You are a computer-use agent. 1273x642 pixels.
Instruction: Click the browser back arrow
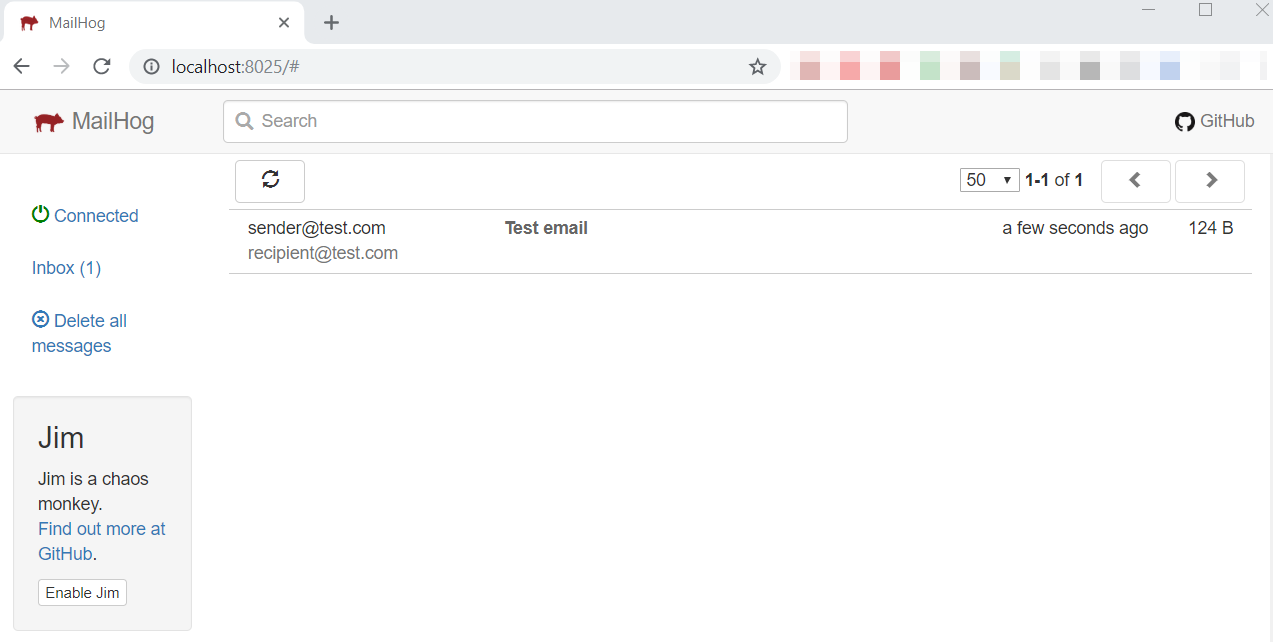[x=22, y=66]
